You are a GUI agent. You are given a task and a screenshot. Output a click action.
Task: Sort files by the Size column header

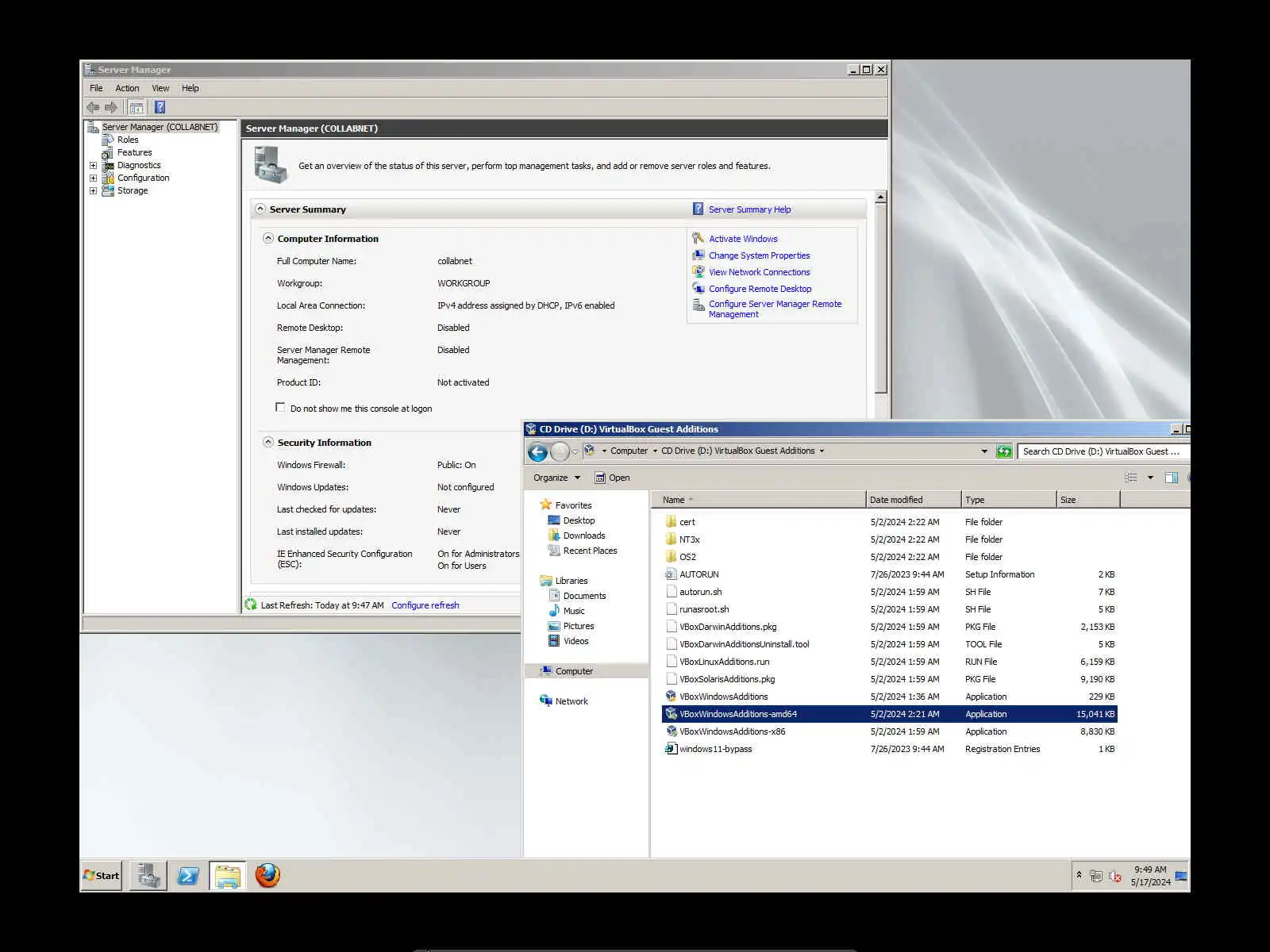click(x=1088, y=500)
